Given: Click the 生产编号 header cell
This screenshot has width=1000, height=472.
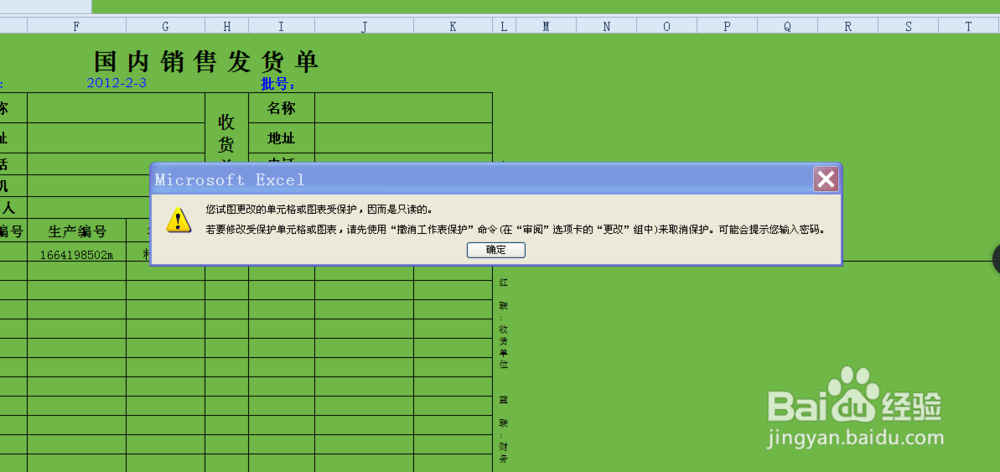Looking at the screenshot, I should click(x=77, y=230).
